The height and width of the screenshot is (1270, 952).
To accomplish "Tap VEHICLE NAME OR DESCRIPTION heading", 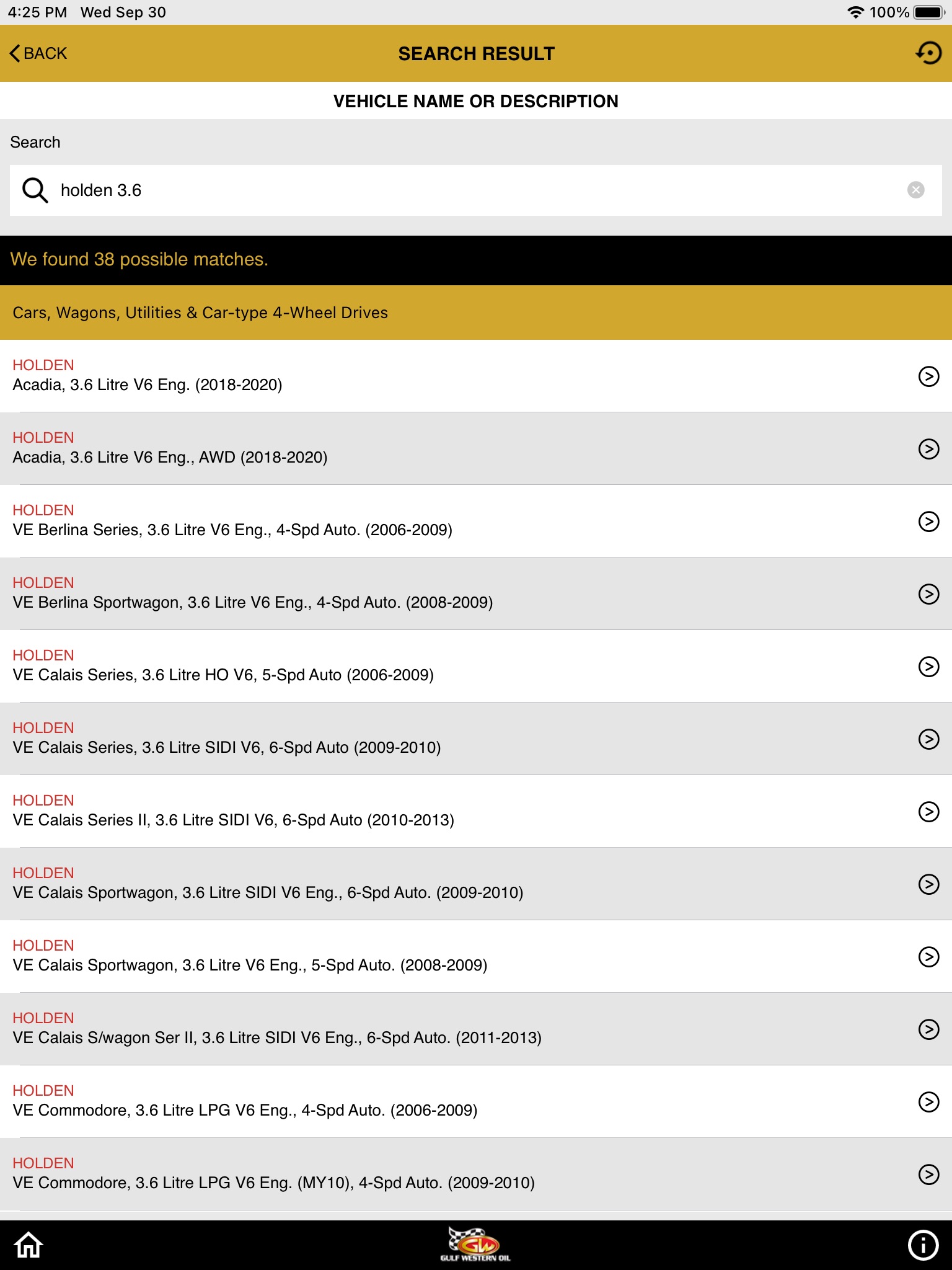I will point(476,101).
